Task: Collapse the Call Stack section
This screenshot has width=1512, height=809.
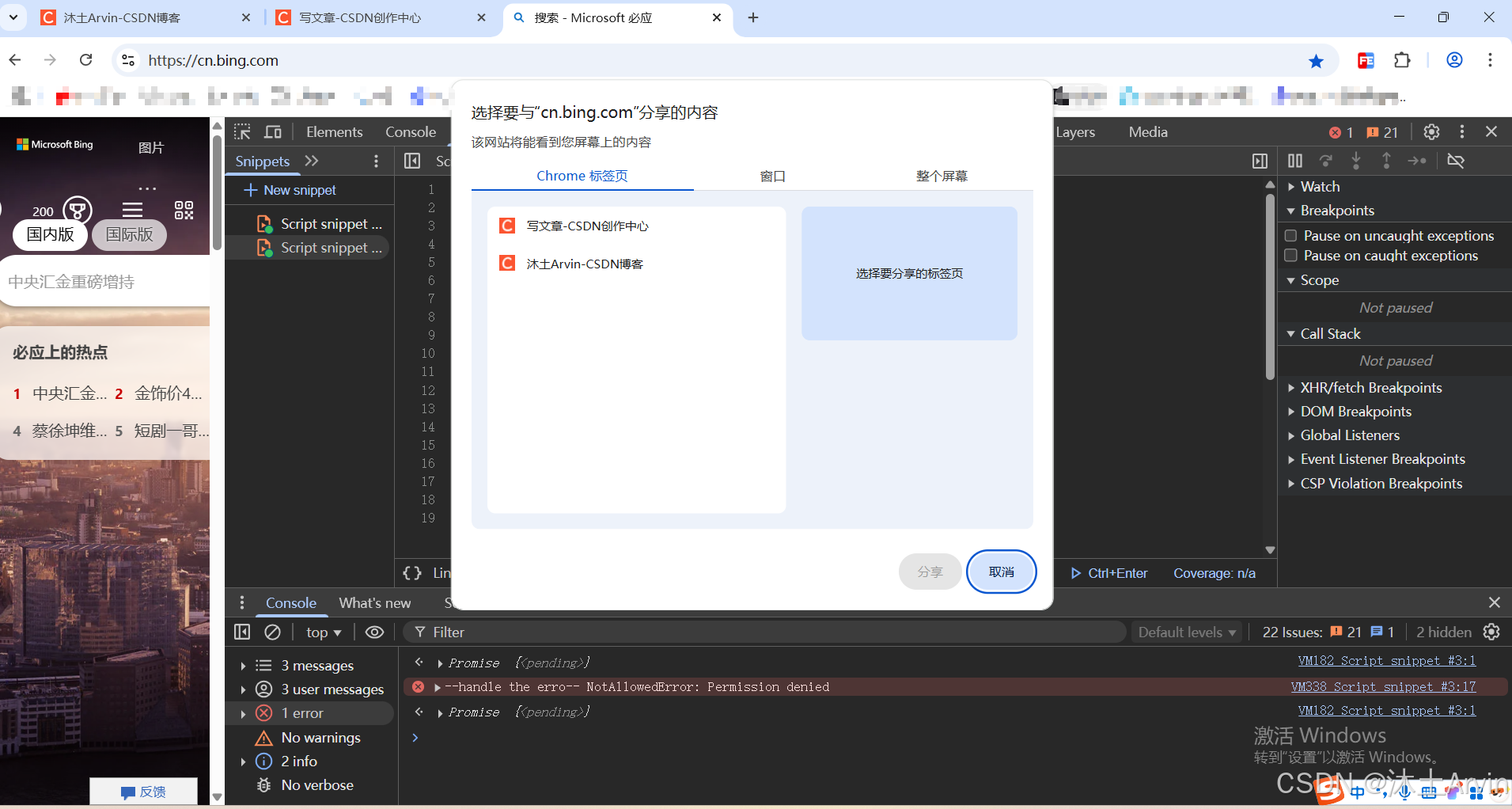Action: pyautogui.click(x=1324, y=333)
